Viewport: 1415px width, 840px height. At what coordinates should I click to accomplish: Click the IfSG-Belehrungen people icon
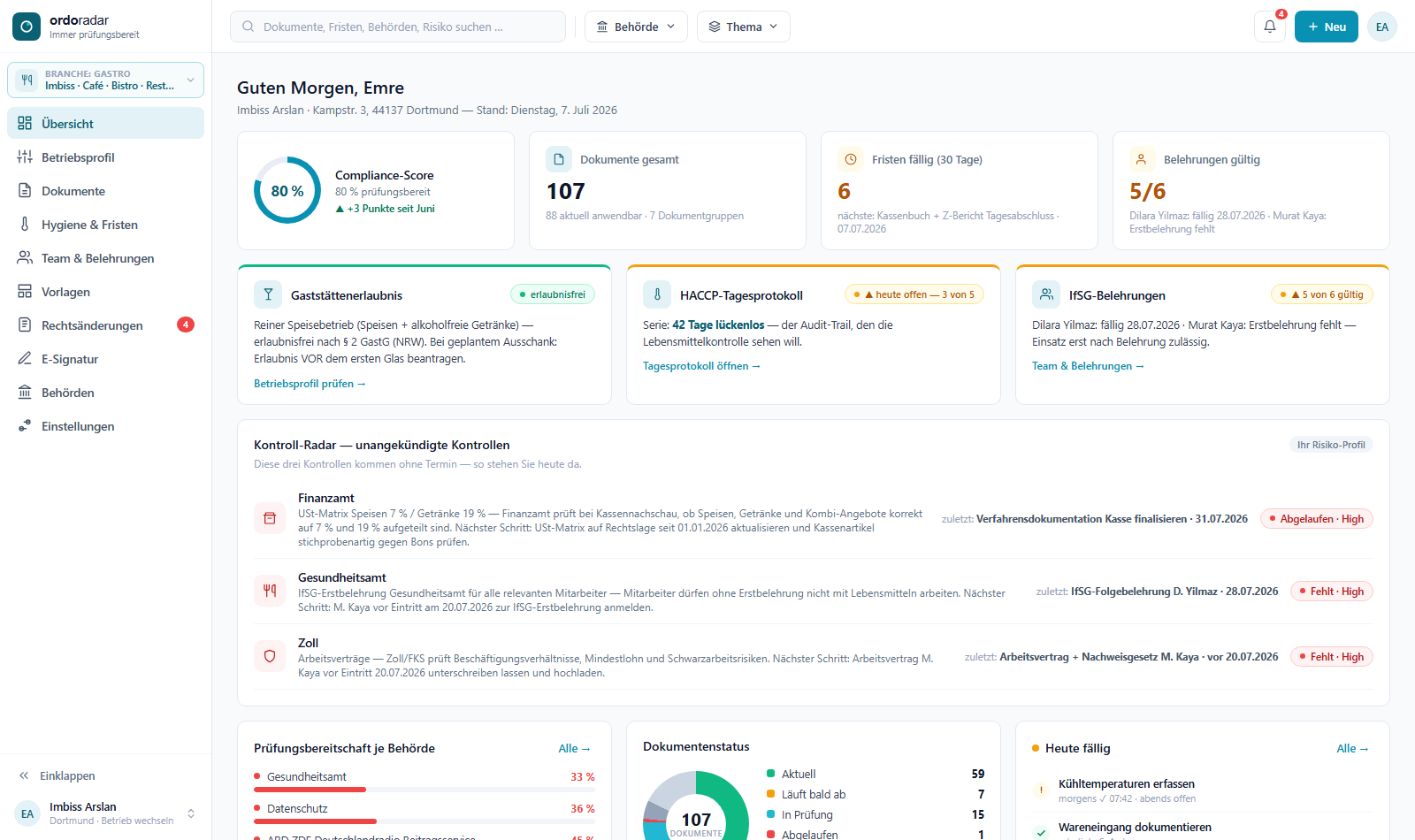[x=1046, y=294]
